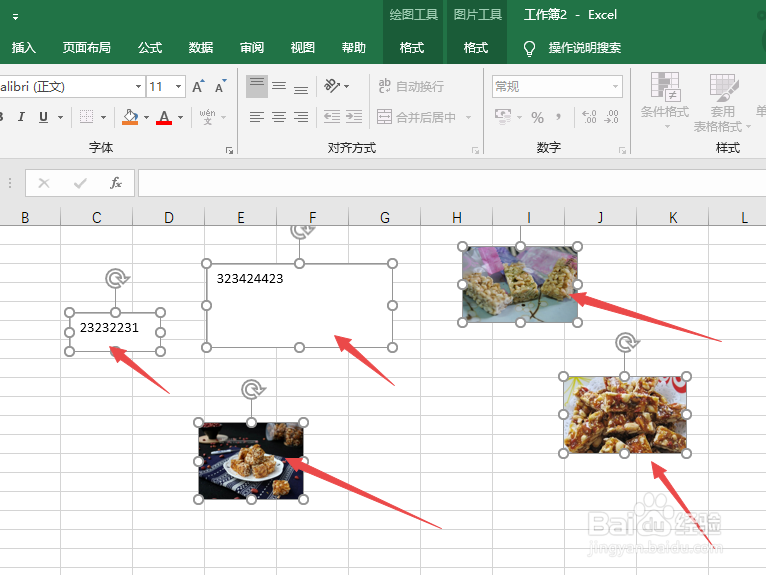Align text to the left
This screenshot has width=766, height=575.
coord(256,117)
